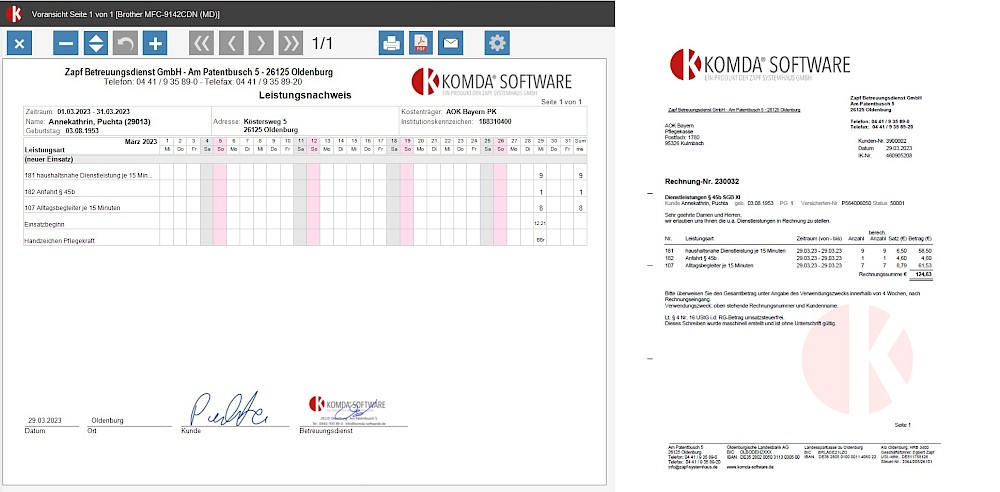
Task: Click the 1/1 page indicator
Action: 323,43
